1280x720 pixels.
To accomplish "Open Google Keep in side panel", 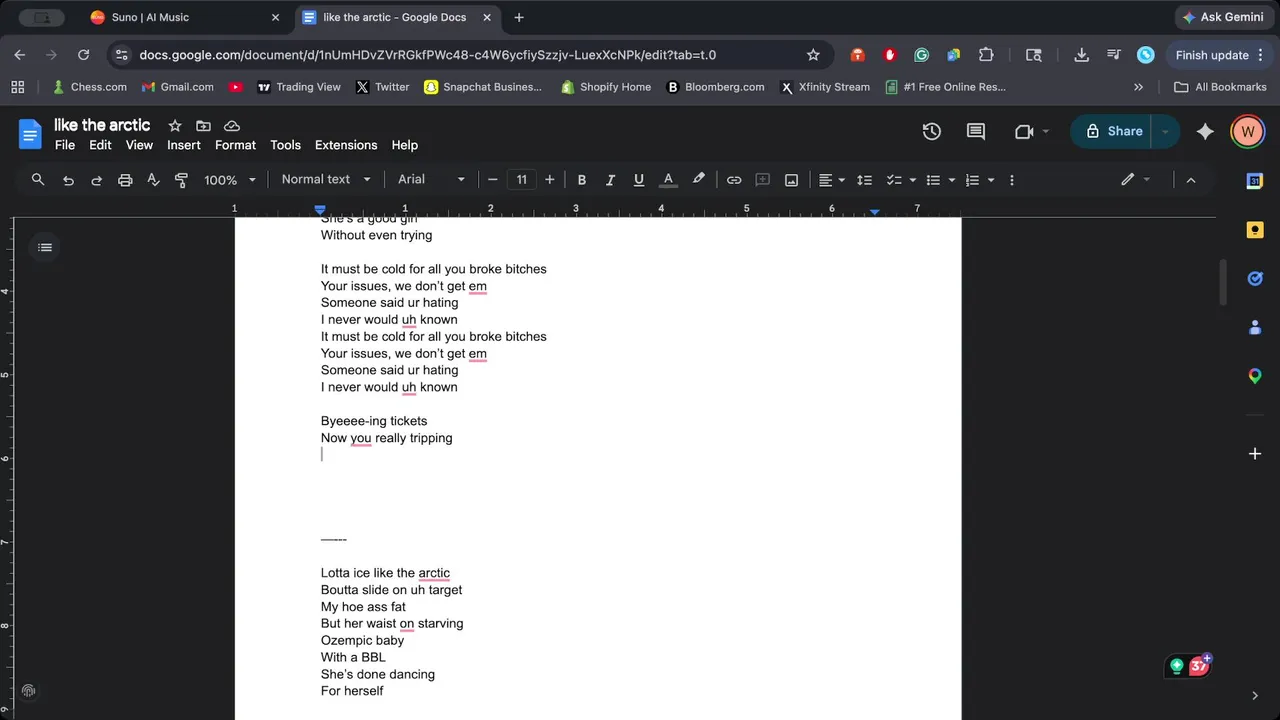I will (x=1255, y=230).
